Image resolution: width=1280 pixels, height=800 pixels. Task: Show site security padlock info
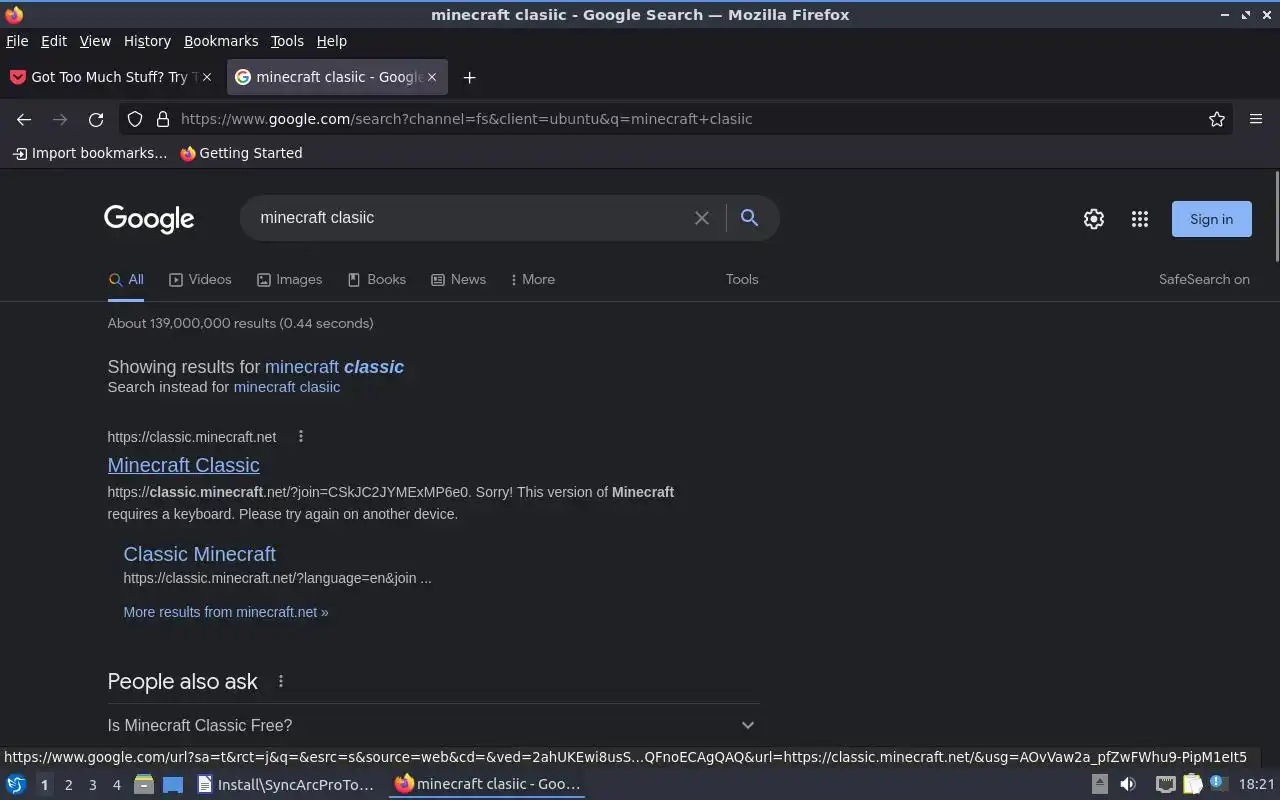pos(163,119)
